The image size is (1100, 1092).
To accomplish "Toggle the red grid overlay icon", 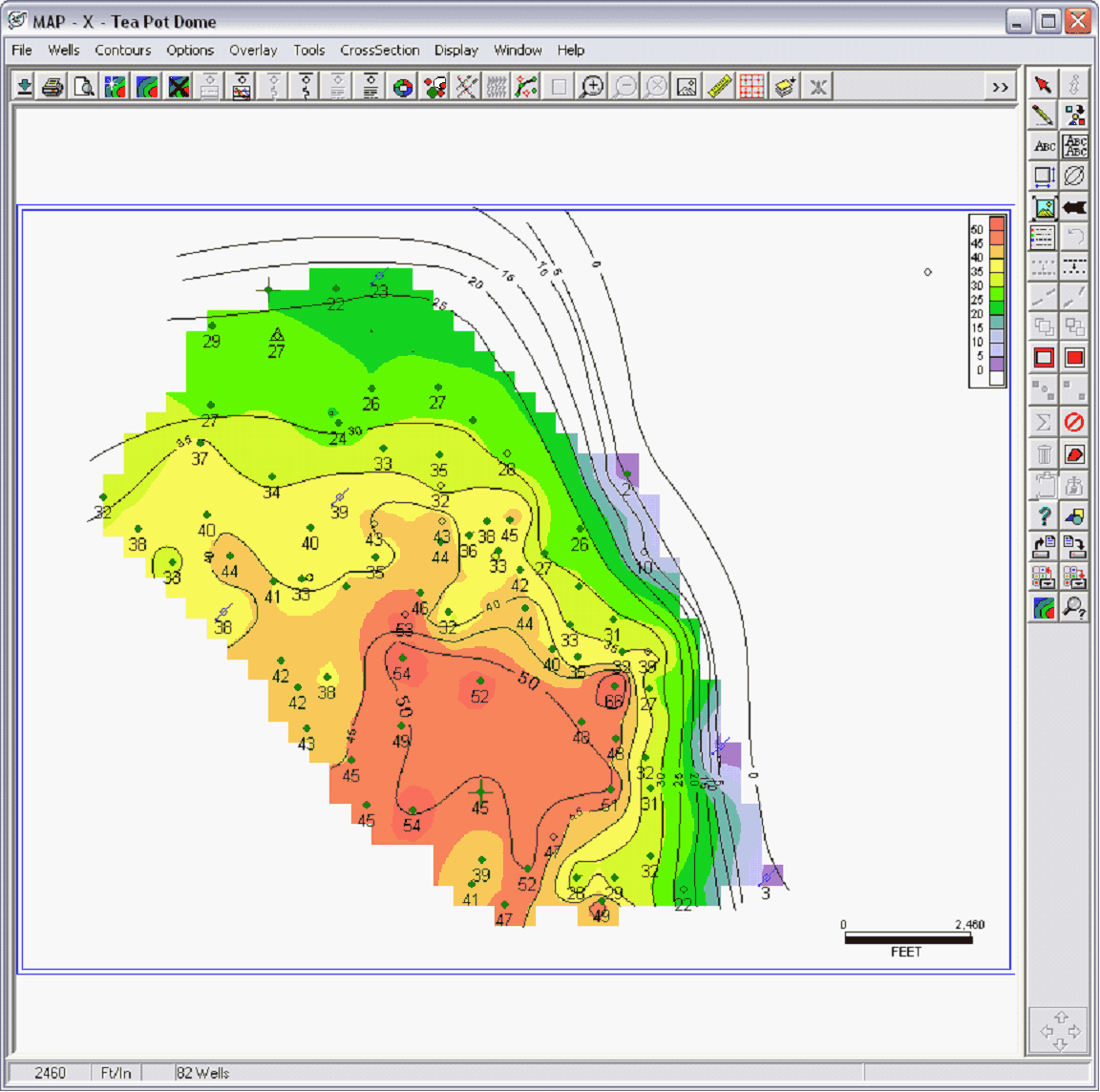I will (x=751, y=87).
